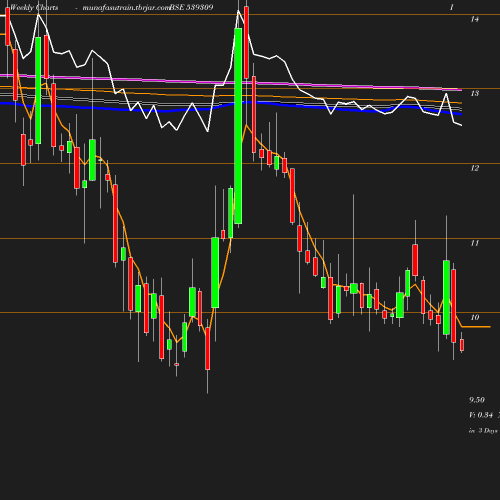This screenshot has height=500, width=500.
Task: Click the '14' price axis label
Action: [x=475, y=19]
